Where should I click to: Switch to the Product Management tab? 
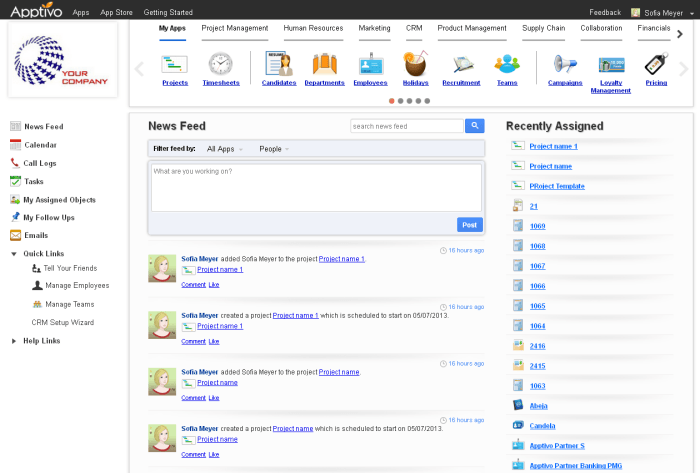[472, 28]
